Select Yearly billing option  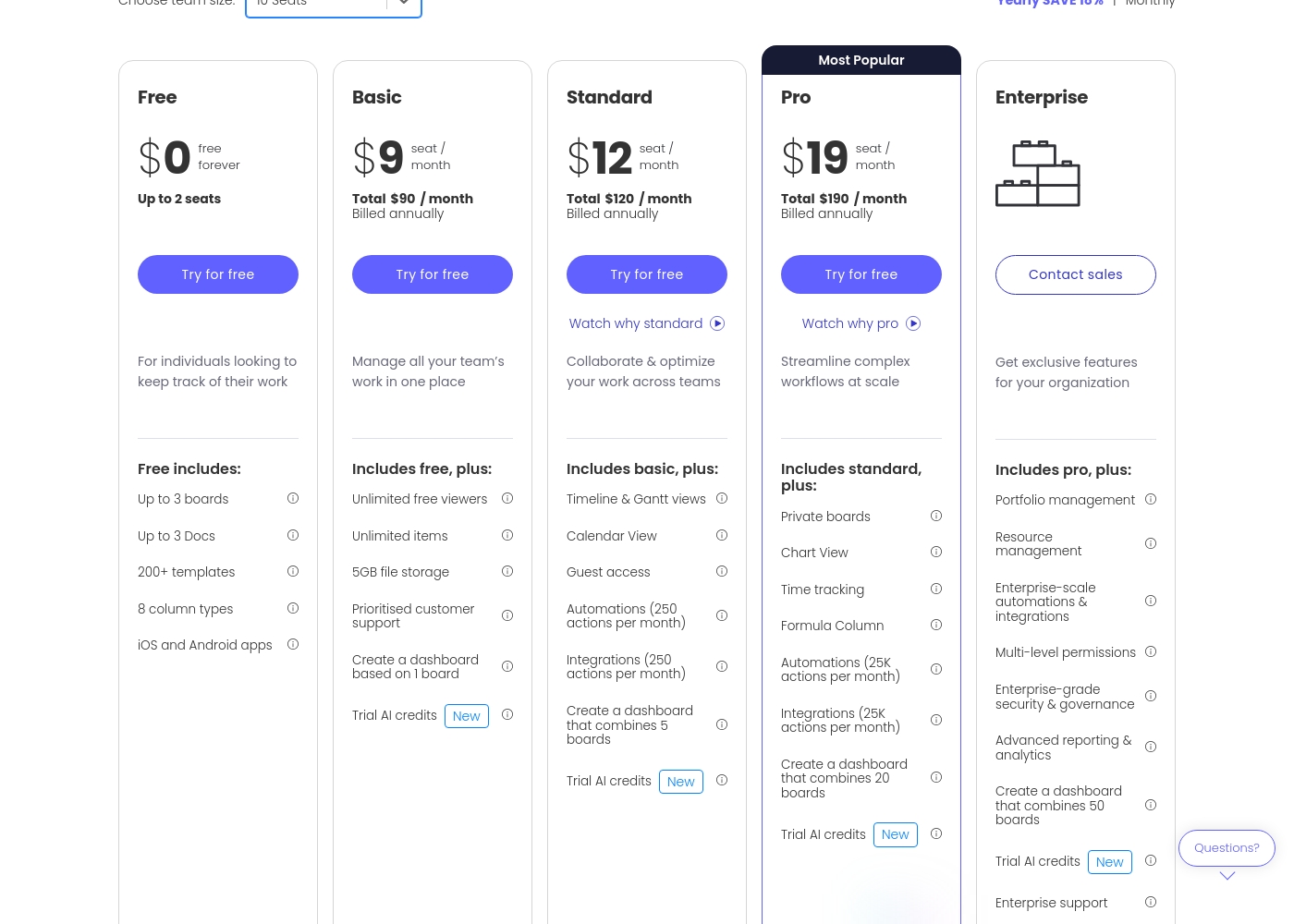[1050, 4]
